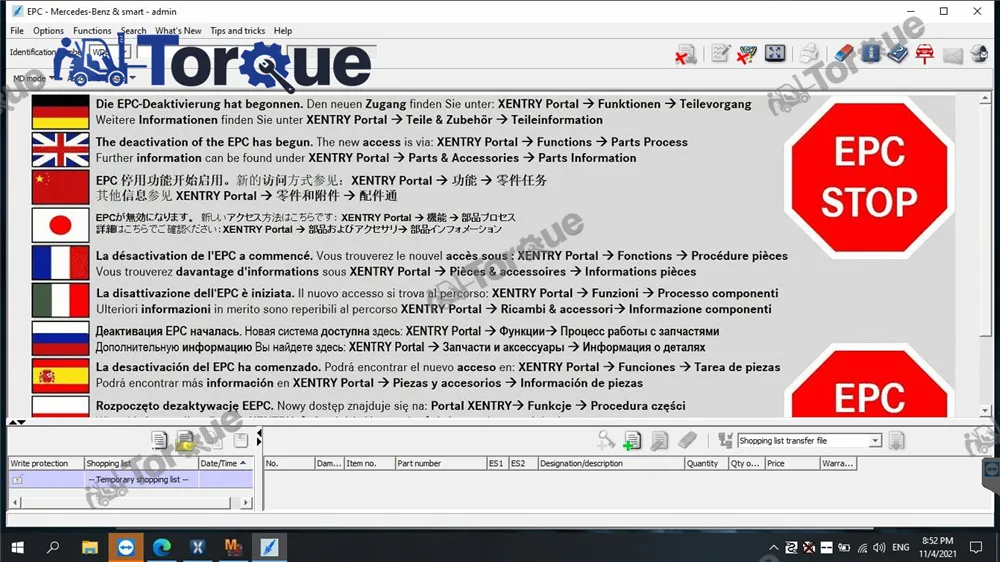The image size is (1000, 562).
Task: Click the grey eraser icon above parts table
Action: tap(687, 440)
